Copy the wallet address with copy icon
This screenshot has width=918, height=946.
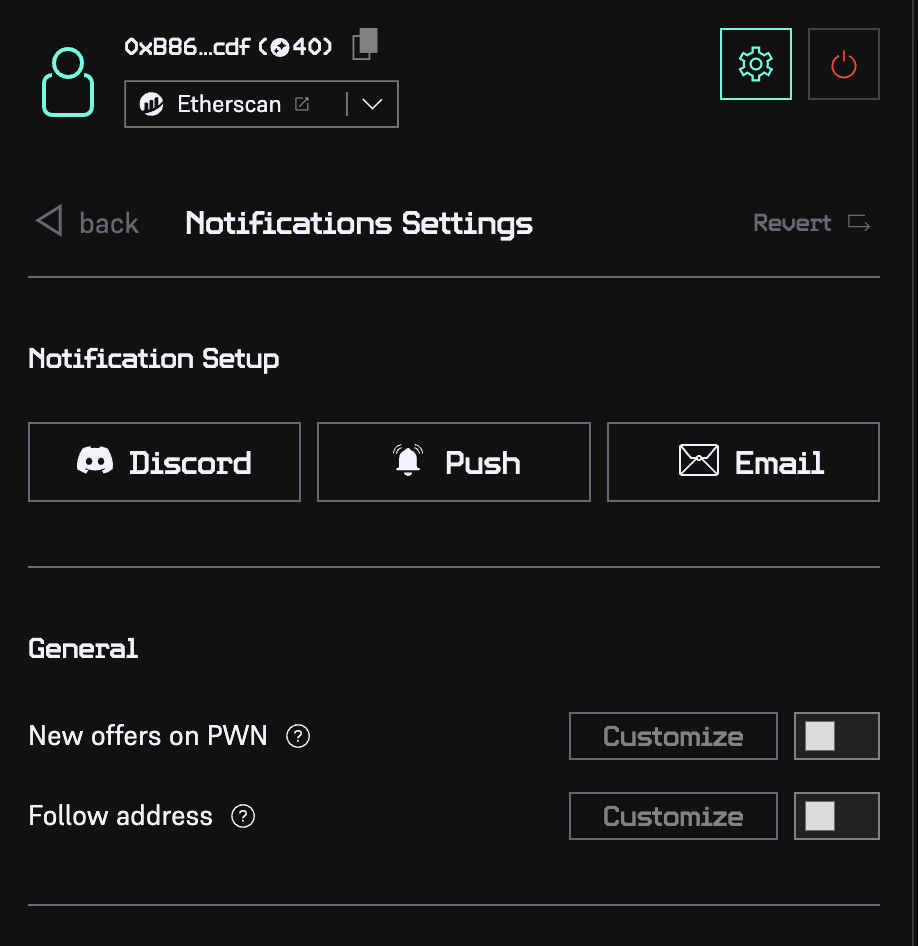366,44
